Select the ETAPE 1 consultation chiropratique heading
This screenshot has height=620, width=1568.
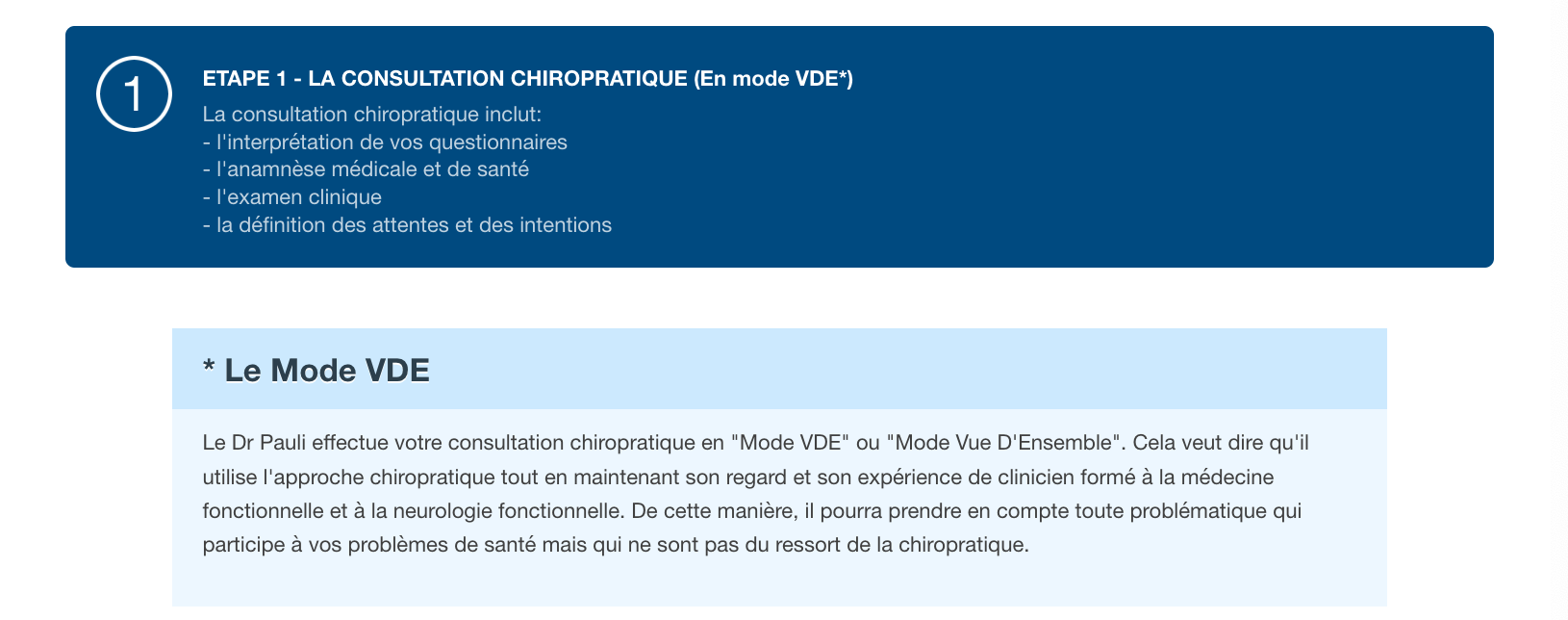527,79
